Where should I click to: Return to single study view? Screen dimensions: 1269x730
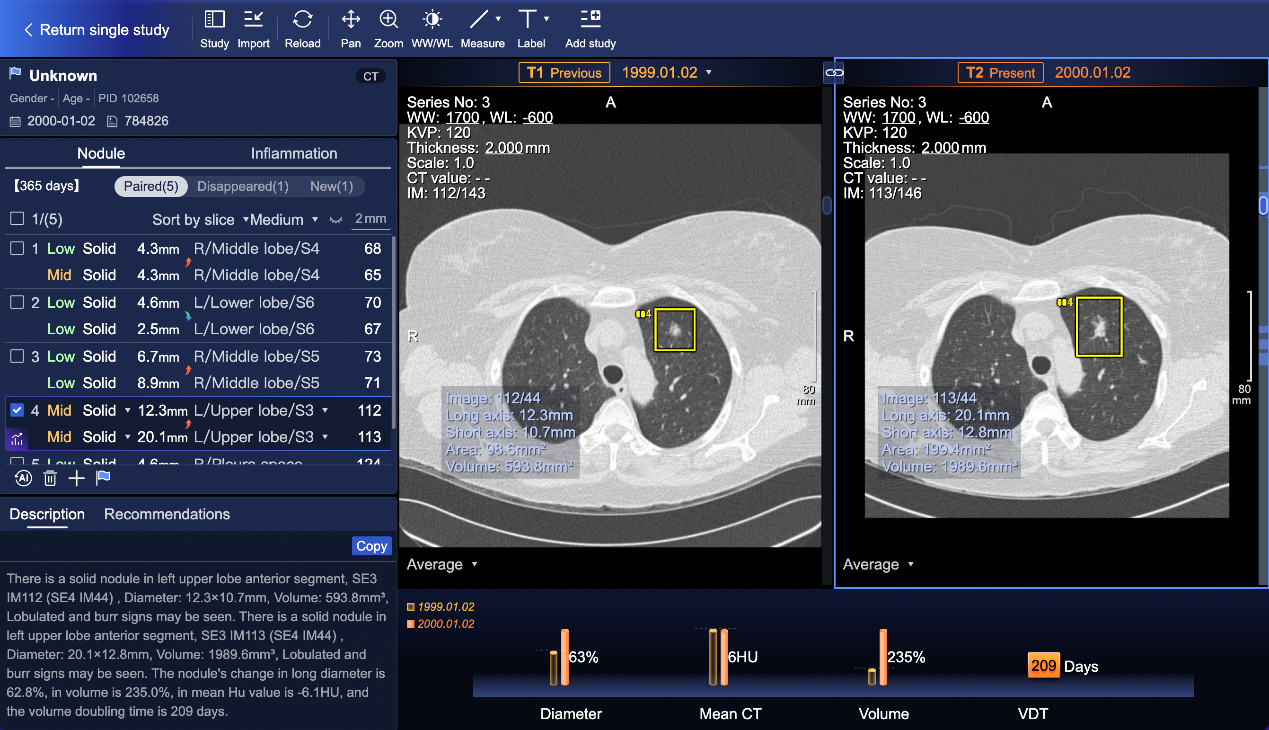(96, 30)
